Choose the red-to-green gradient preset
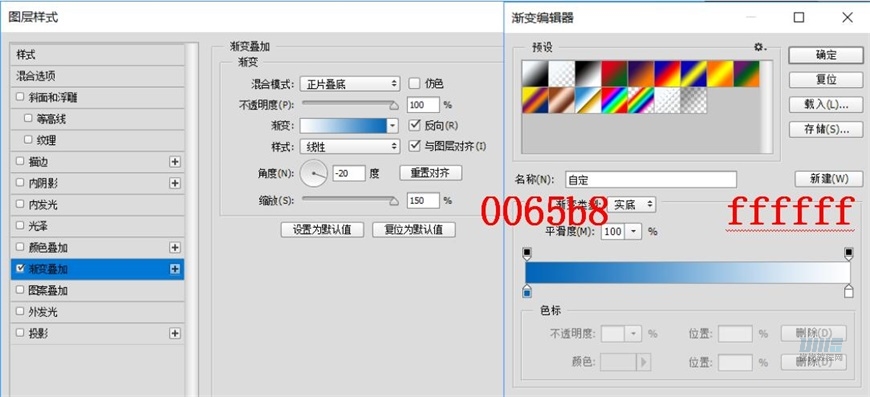 [615, 73]
